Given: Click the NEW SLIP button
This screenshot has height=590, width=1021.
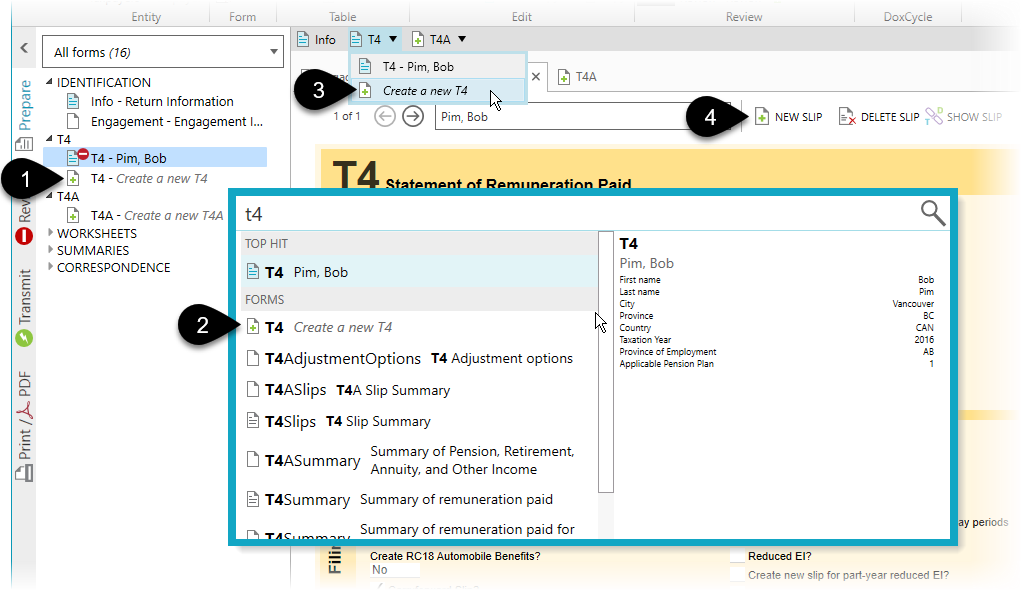Looking at the screenshot, I should coord(789,117).
